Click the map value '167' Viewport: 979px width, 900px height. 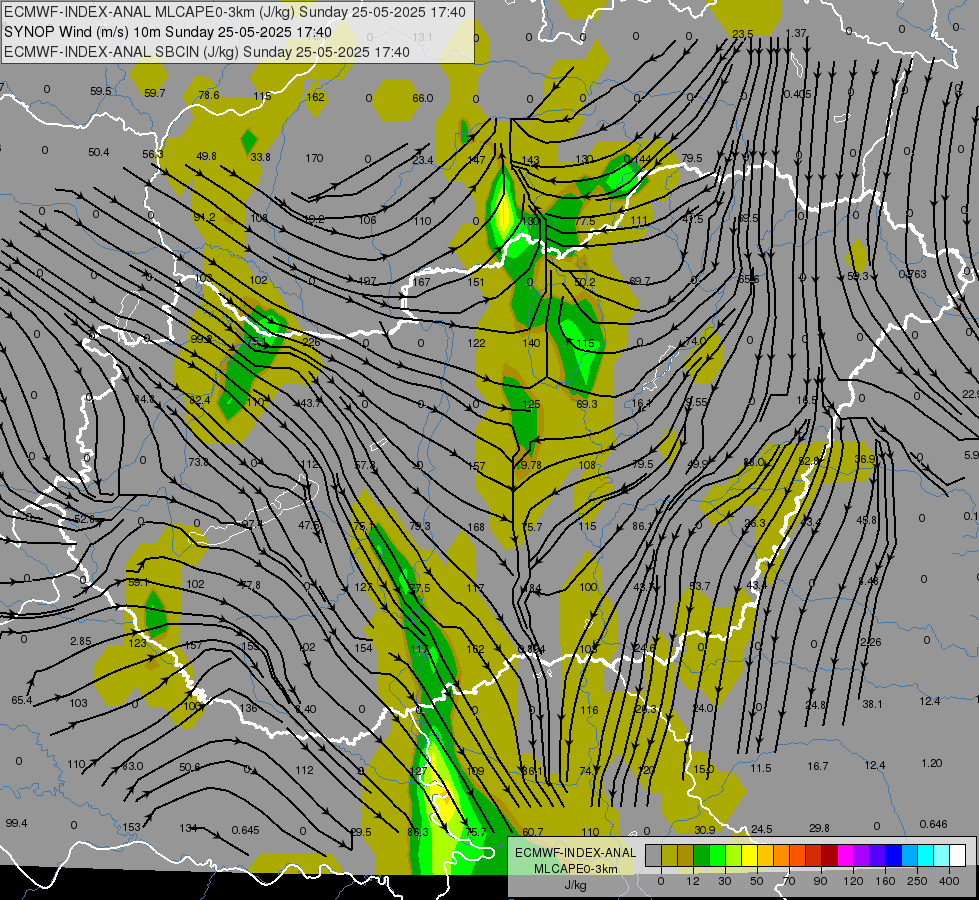421,282
